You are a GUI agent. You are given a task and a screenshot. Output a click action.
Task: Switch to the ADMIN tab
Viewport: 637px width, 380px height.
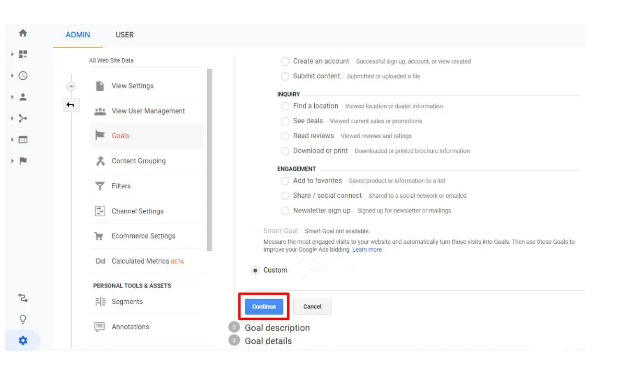tap(78, 35)
